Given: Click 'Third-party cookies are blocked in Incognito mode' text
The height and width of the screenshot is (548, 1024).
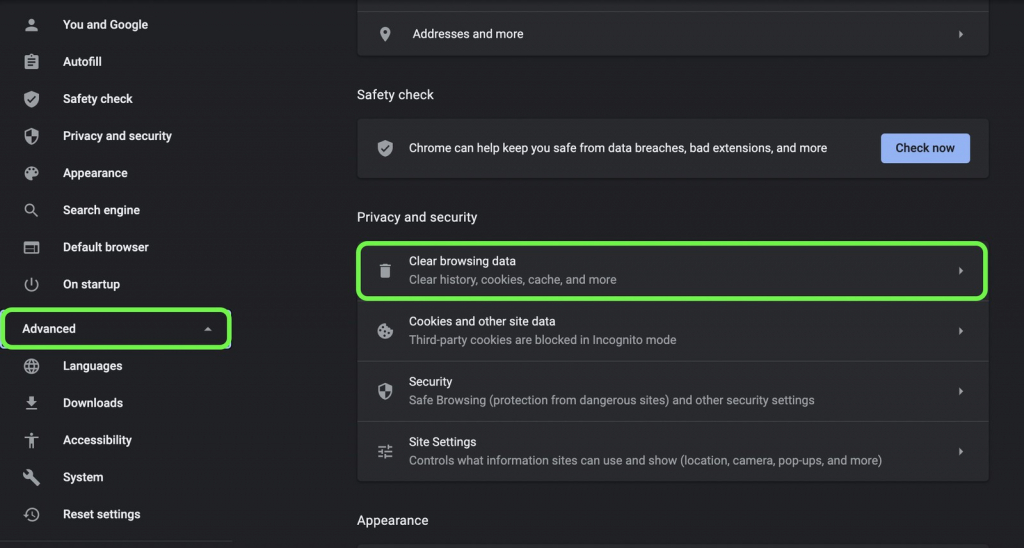Looking at the screenshot, I should tap(543, 340).
